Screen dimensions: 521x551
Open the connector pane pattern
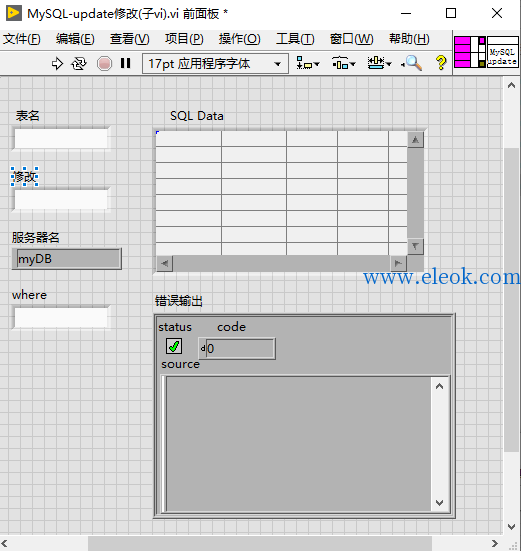pyautogui.click(x=470, y=52)
